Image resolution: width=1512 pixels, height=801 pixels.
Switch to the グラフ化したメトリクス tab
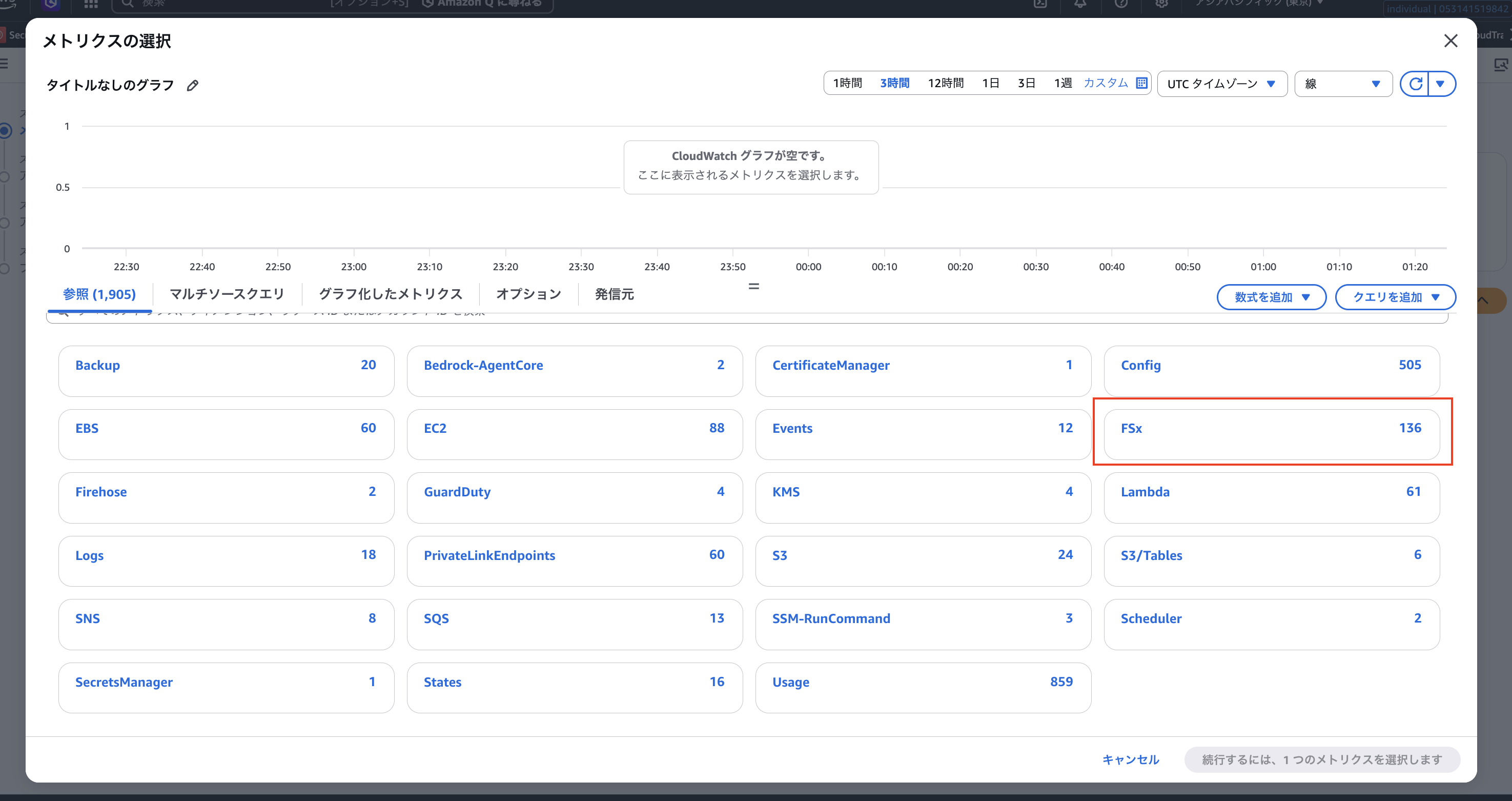[391, 294]
